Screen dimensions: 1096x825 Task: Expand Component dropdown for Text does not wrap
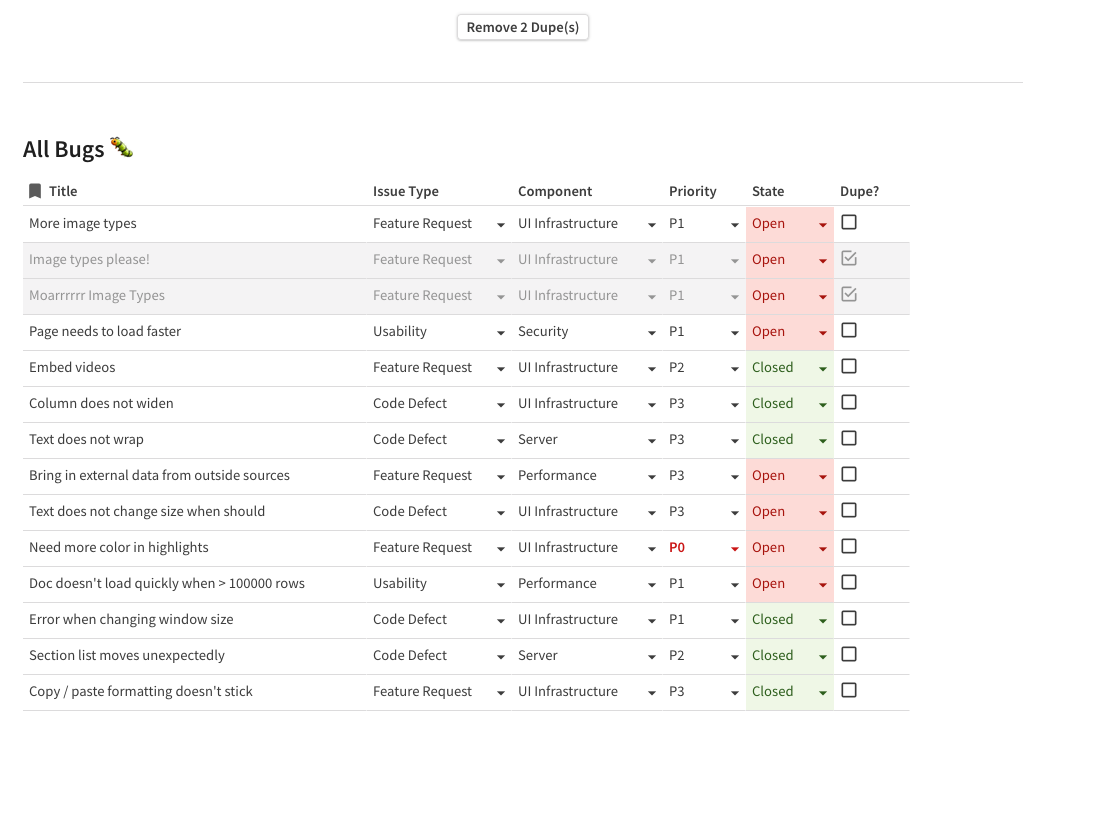pos(651,440)
